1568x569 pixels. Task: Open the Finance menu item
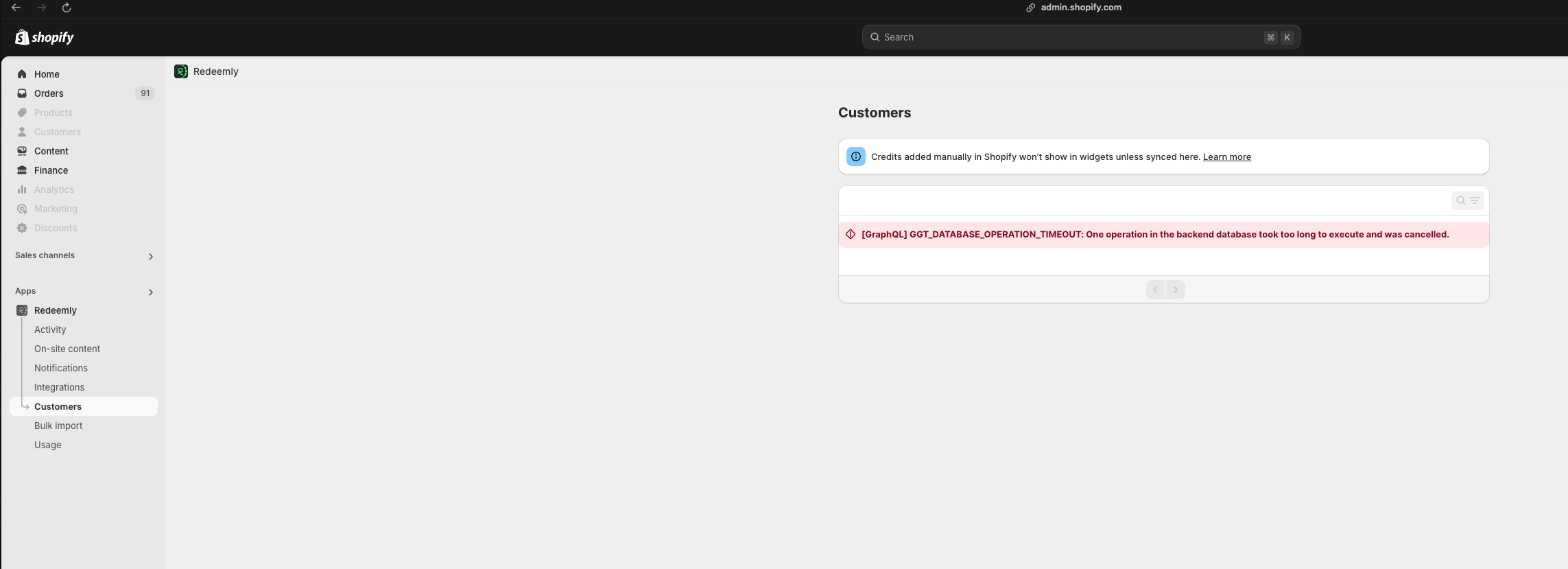point(51,170)
